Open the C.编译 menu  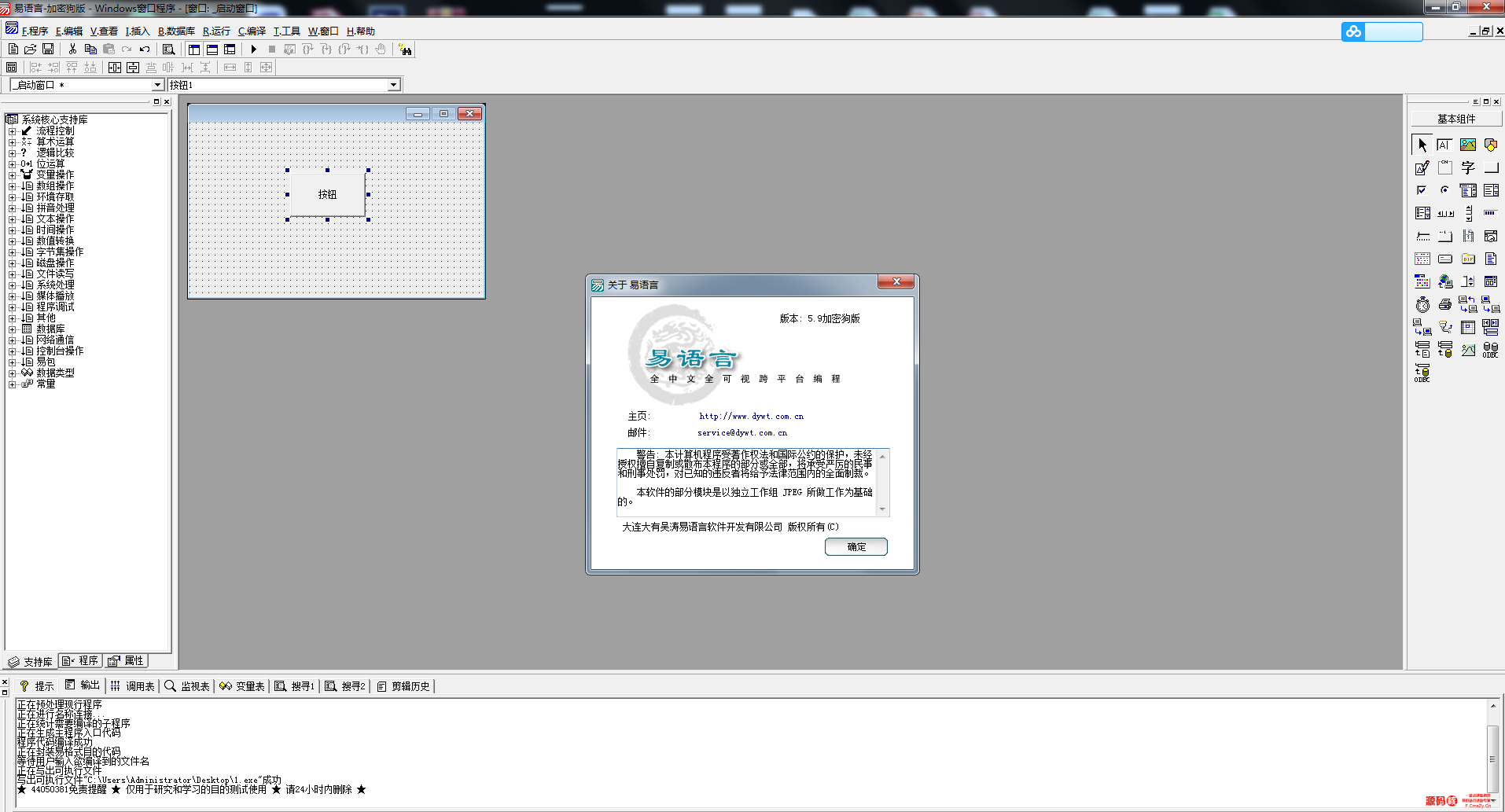[252, 31]
